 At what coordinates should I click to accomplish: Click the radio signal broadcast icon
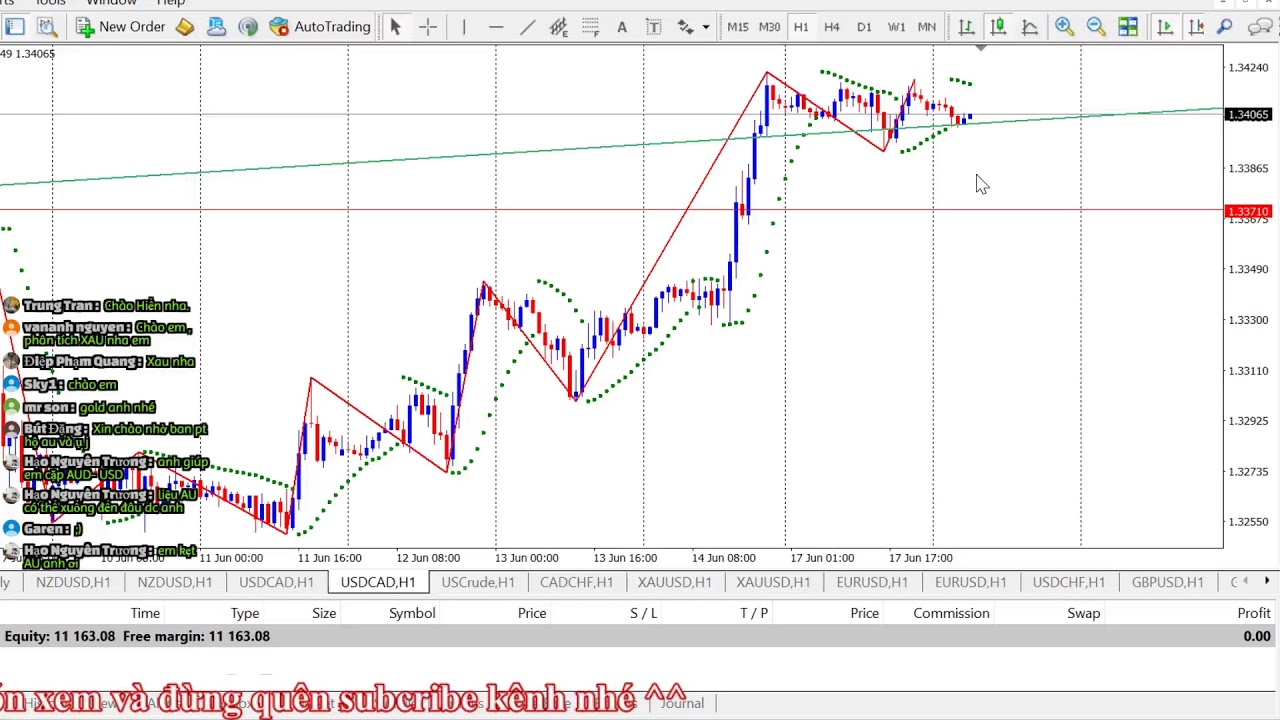click(248, 27)
